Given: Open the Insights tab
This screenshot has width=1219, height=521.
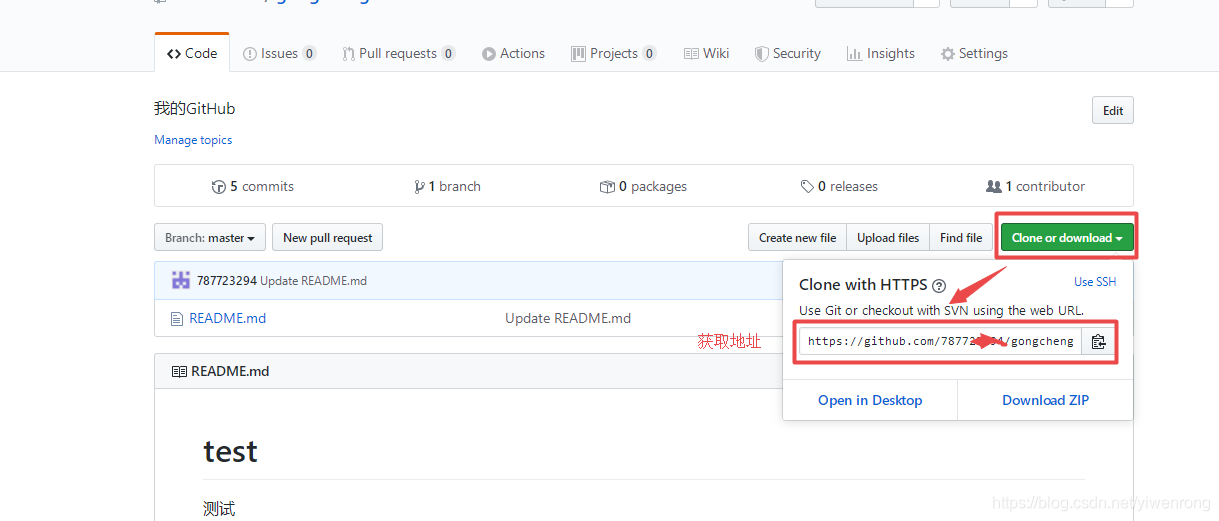Looking at the screenshot, I should pos(880,53).
